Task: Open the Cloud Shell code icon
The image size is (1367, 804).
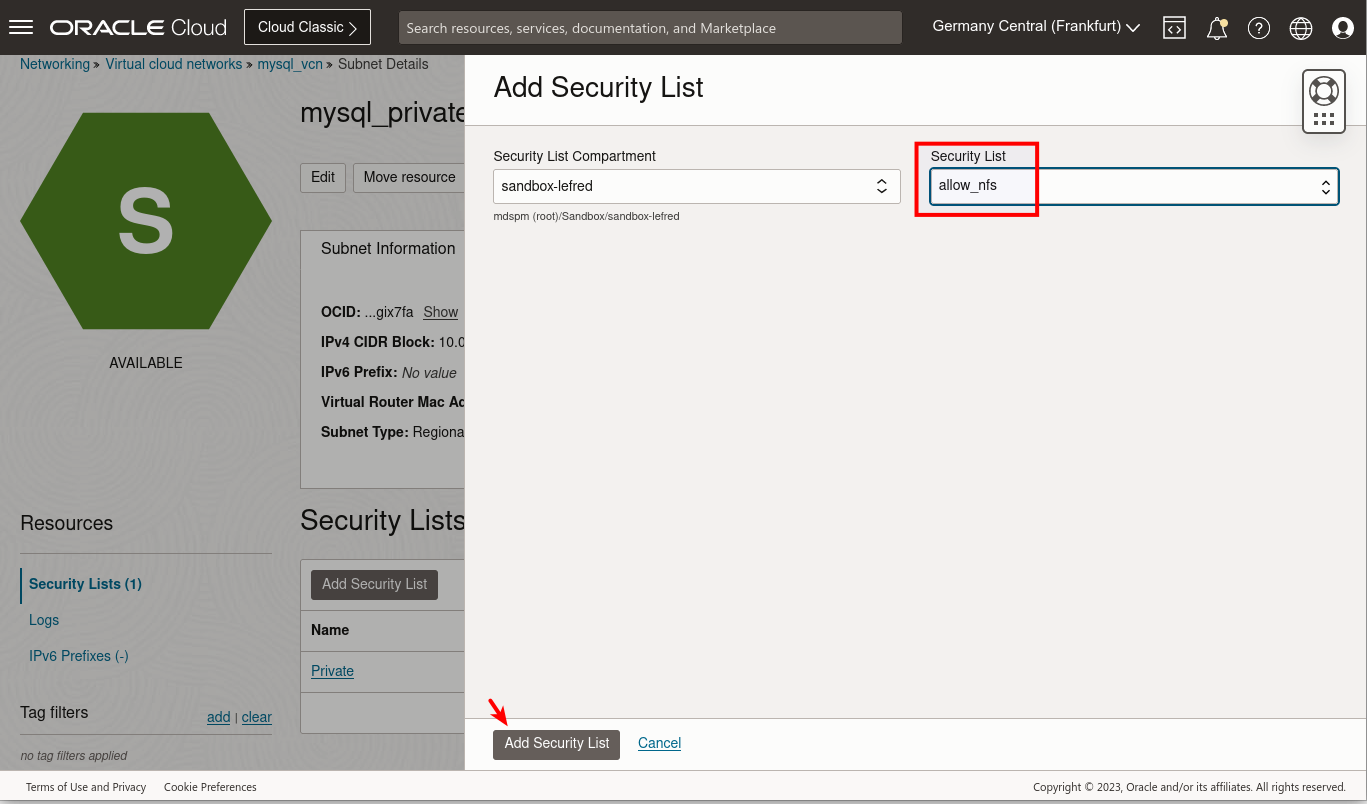Action: click(x=1174, y=28)
